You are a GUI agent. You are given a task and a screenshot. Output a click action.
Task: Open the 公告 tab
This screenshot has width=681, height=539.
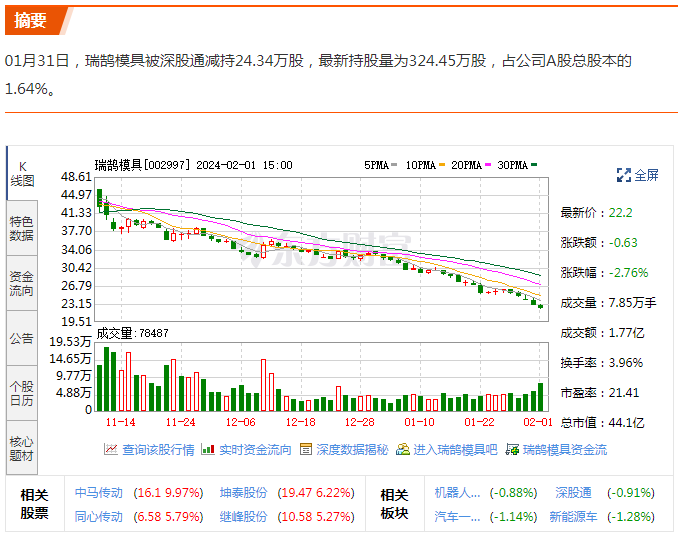22,338
